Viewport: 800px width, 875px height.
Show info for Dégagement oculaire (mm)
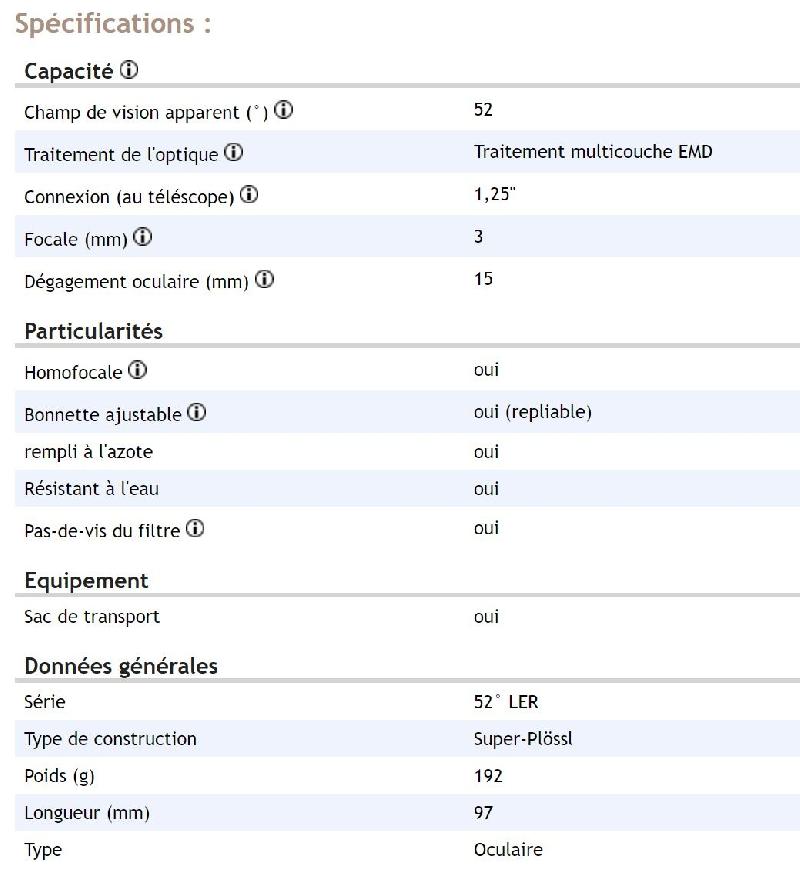[x=264, y=280]
